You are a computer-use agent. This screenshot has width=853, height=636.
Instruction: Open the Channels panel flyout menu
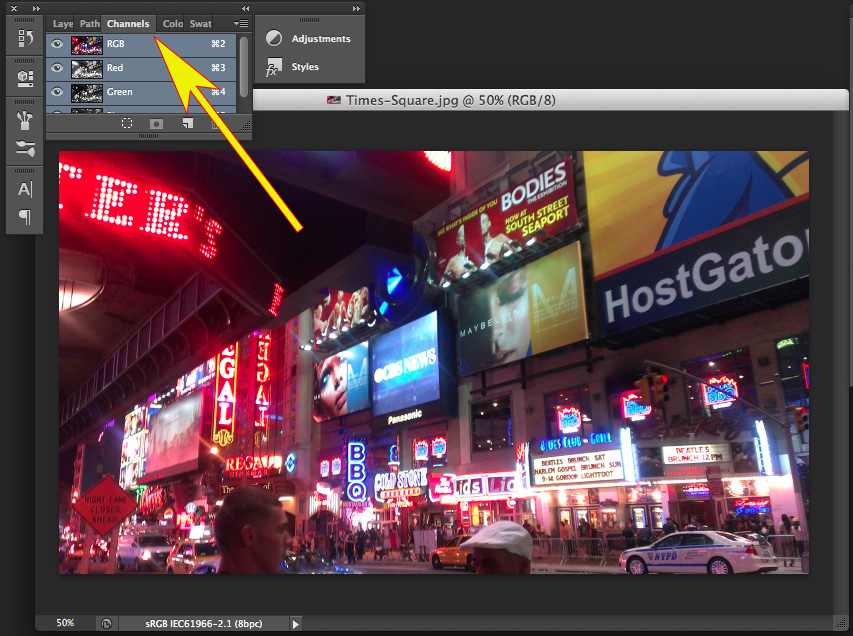pos(240,23)
